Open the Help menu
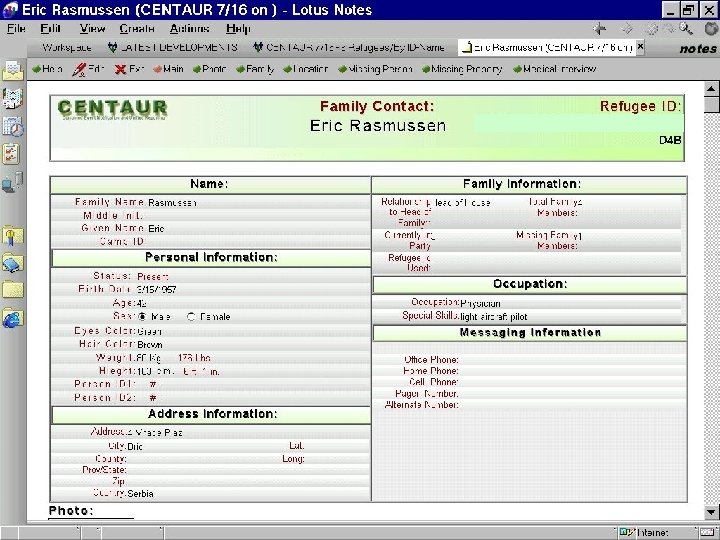This screenshot has width=720, height=540. [x=238, y=29]
